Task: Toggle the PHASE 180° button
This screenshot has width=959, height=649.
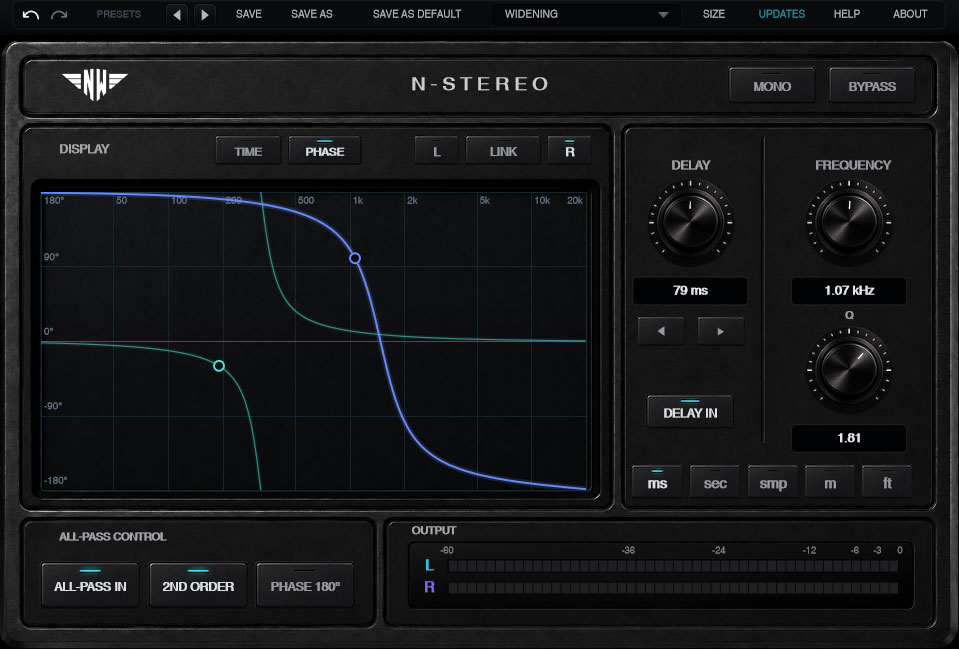Action: [x=305, y=585]
